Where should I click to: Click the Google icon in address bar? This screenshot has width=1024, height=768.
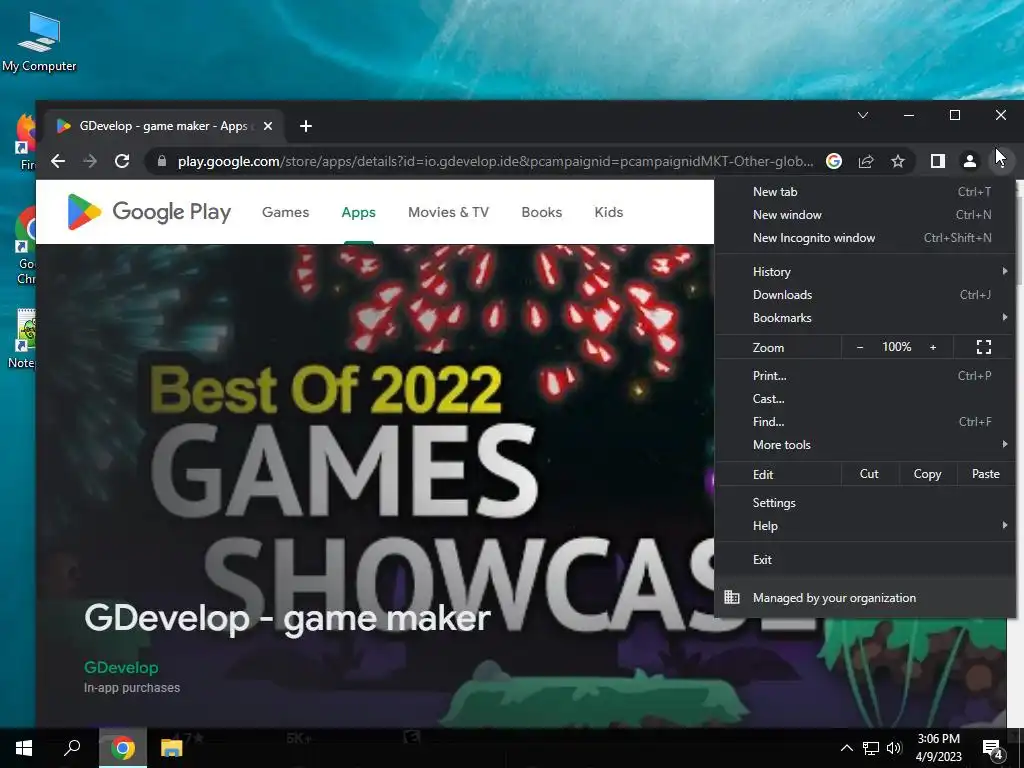pos(834,161)
